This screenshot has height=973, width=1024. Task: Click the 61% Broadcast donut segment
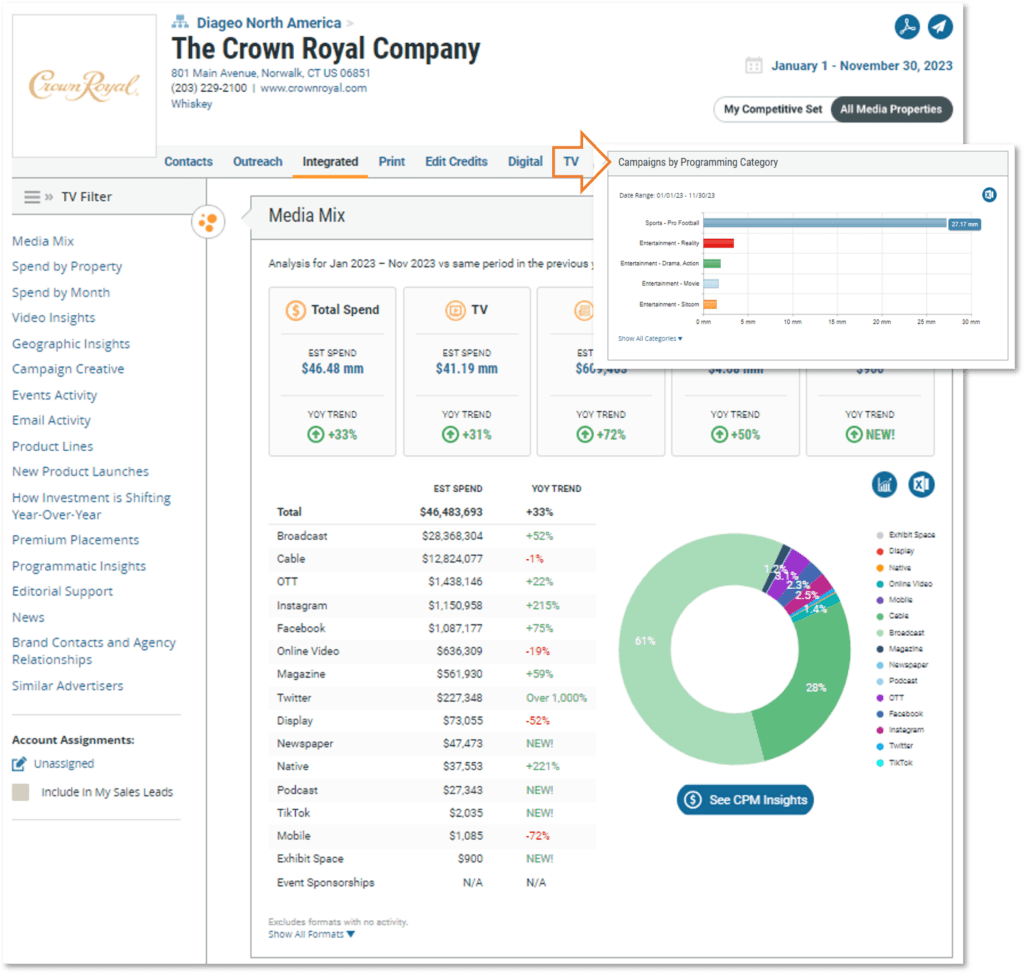(645, 641)
